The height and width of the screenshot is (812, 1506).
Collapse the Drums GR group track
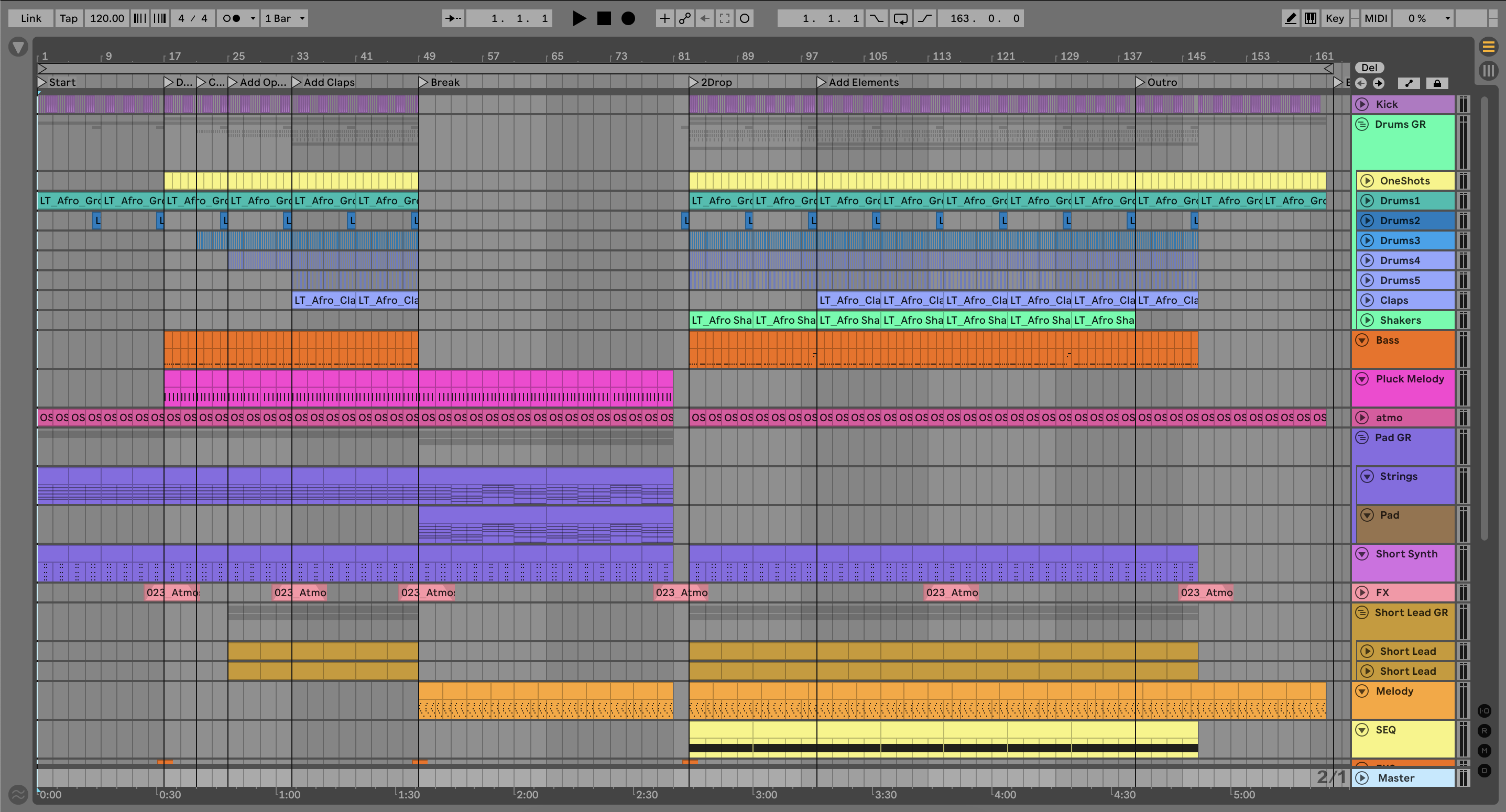click(1362, 124)
